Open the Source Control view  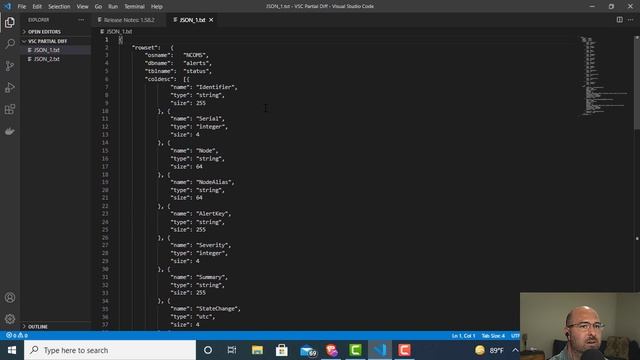coord(10,66)
